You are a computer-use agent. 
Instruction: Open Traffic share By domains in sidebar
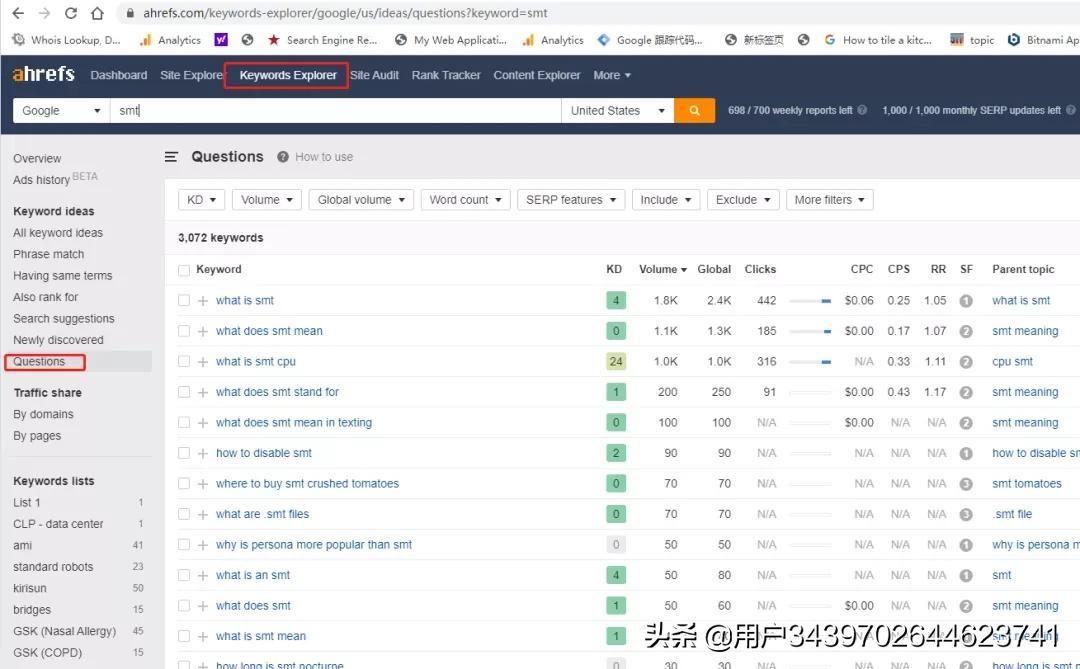(x=43, y=414)
